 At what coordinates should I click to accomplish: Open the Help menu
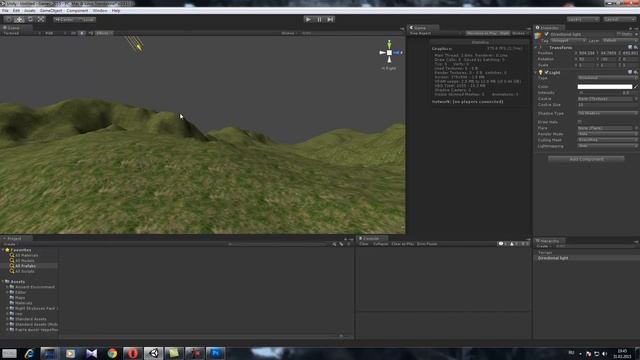click(x=116, y=11)
